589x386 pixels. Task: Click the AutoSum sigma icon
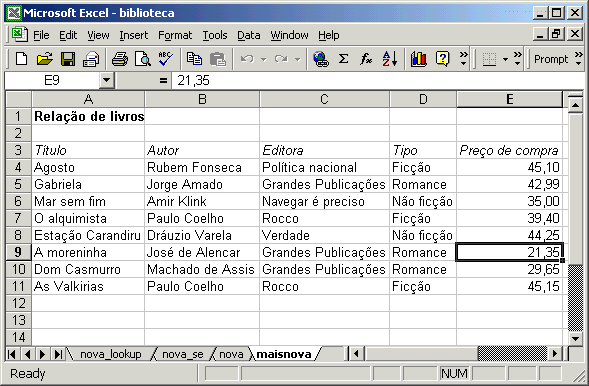click(x=343, y=59)
